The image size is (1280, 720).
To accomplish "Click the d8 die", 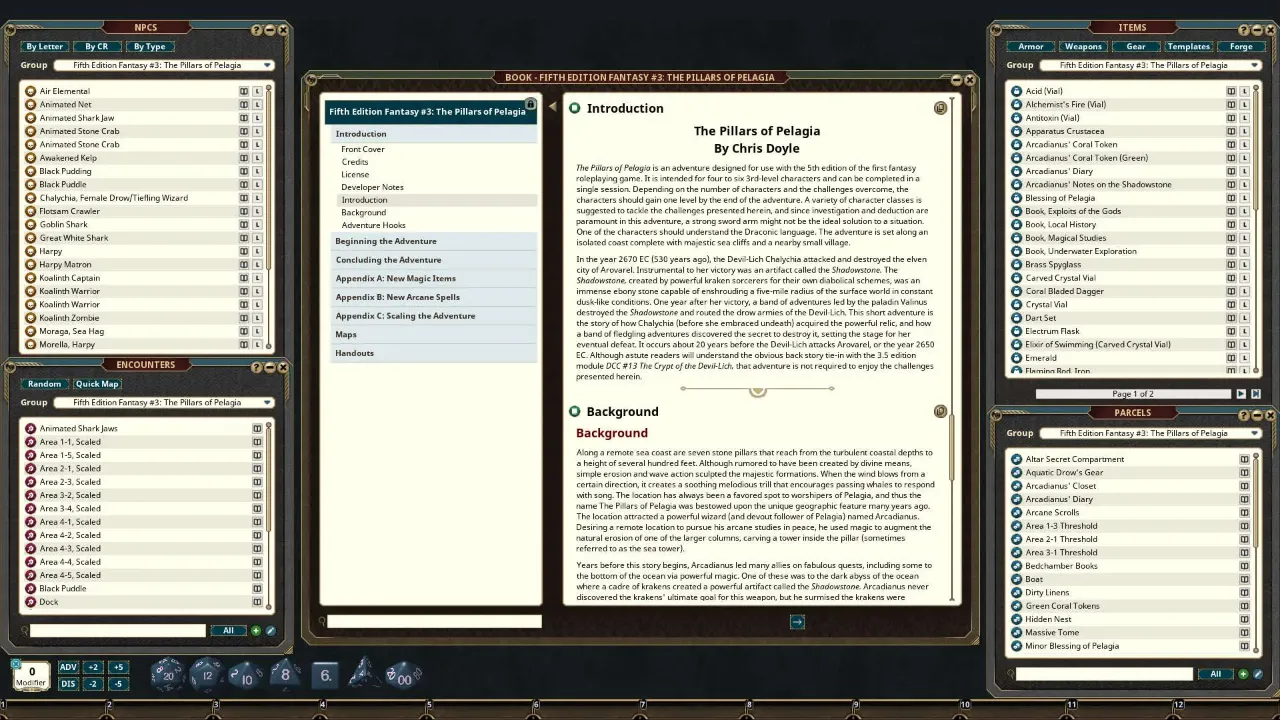I will 285,675.
